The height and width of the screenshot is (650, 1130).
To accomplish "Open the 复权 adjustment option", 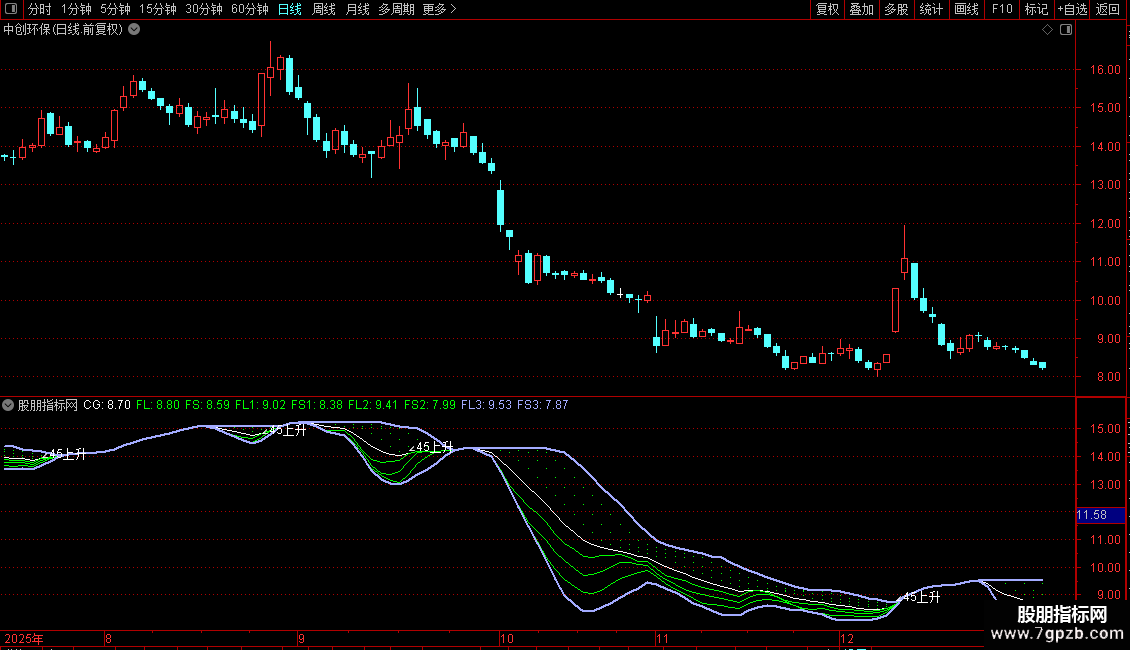I will pos(827,9).
